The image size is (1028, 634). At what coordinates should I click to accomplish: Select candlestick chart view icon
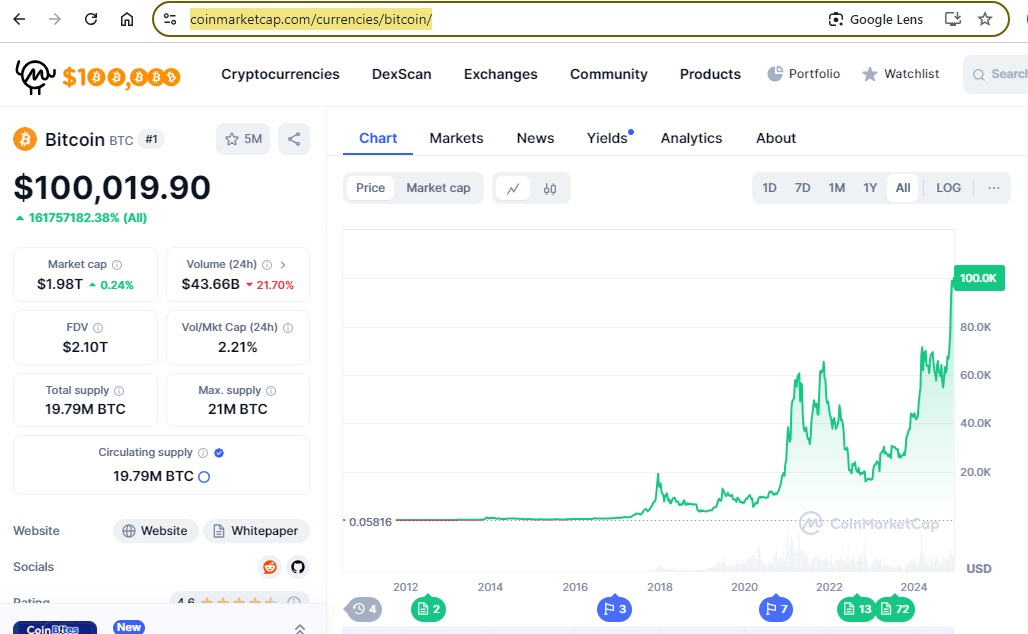point(549,188)
